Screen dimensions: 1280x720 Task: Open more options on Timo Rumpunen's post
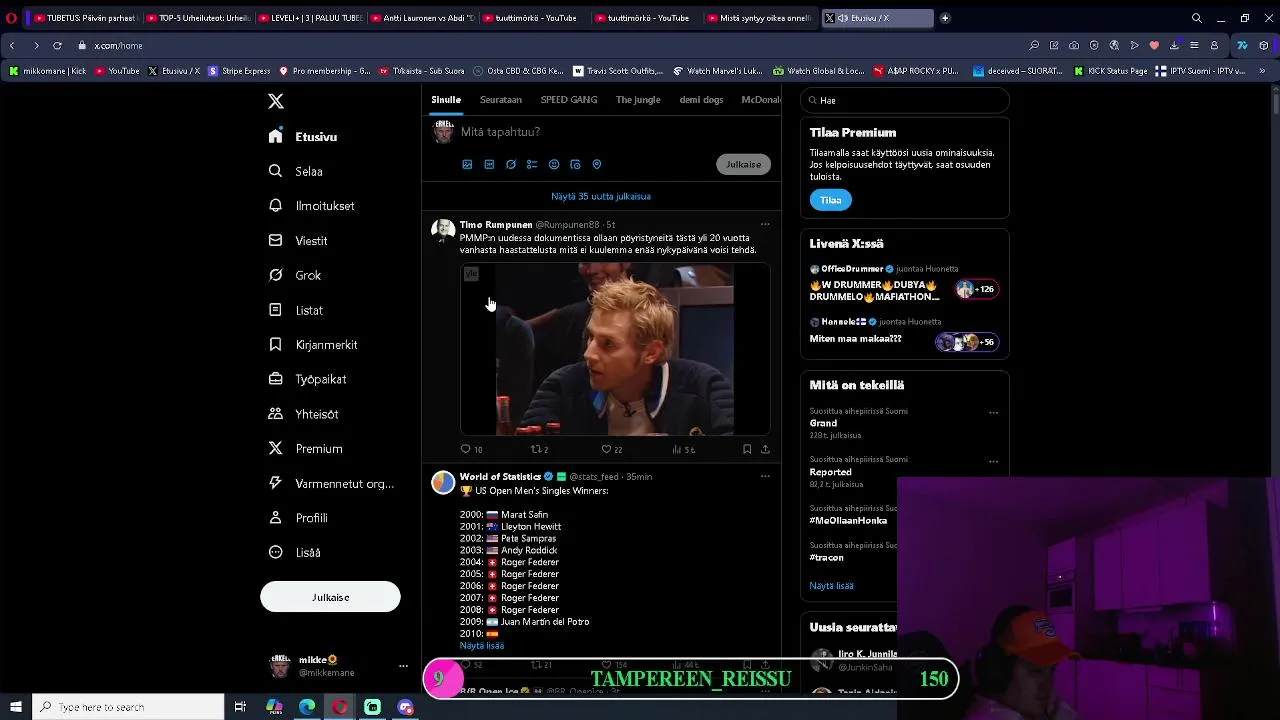(765, 225)
